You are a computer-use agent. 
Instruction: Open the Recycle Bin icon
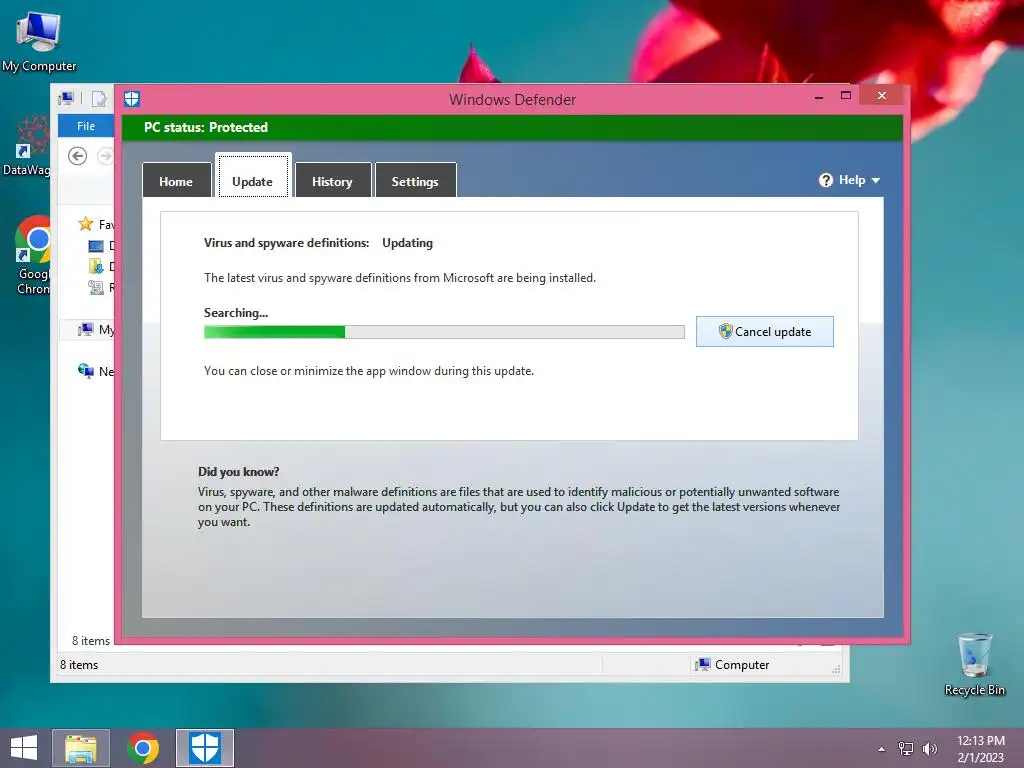click(x=974, y=664)
